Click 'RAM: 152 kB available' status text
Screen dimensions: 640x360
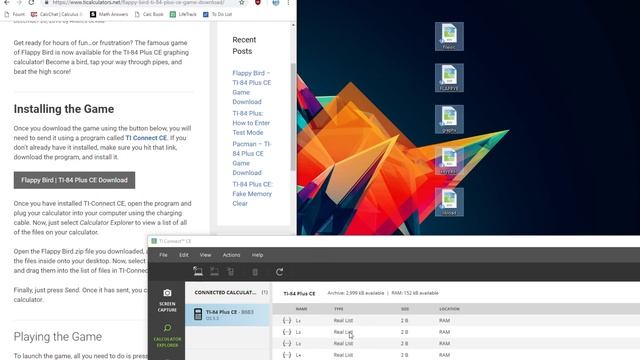(415, 293)
